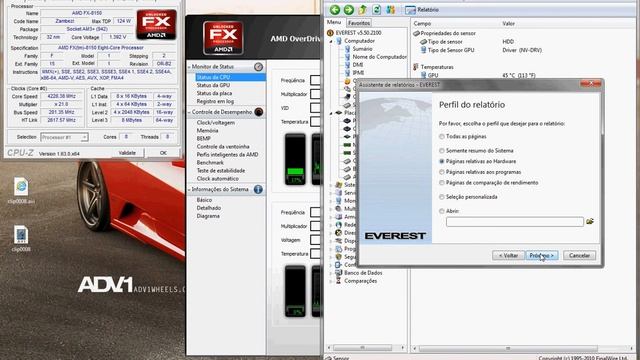640x360 pixels.
Task: Select Banco de Dados in the EVEREST tree
Action: (x=363, y=273)
